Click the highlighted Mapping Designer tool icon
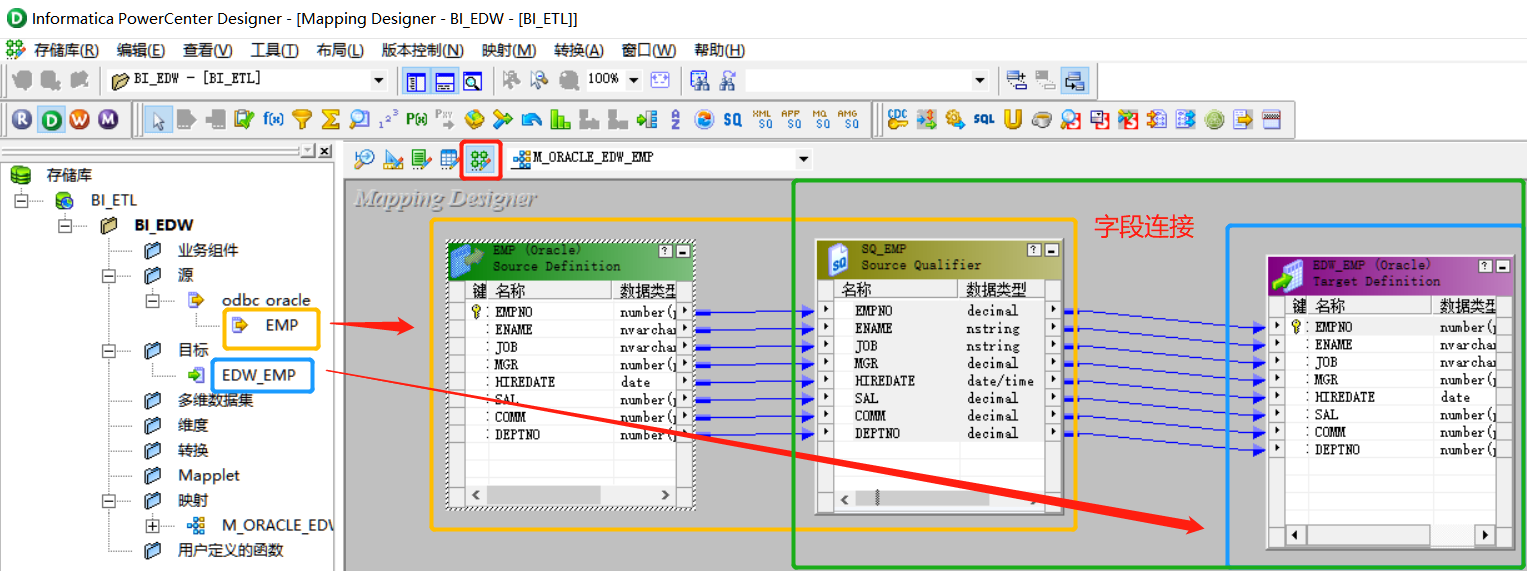The height and width of the screenshot is (571, 1527). click(480, 159)
